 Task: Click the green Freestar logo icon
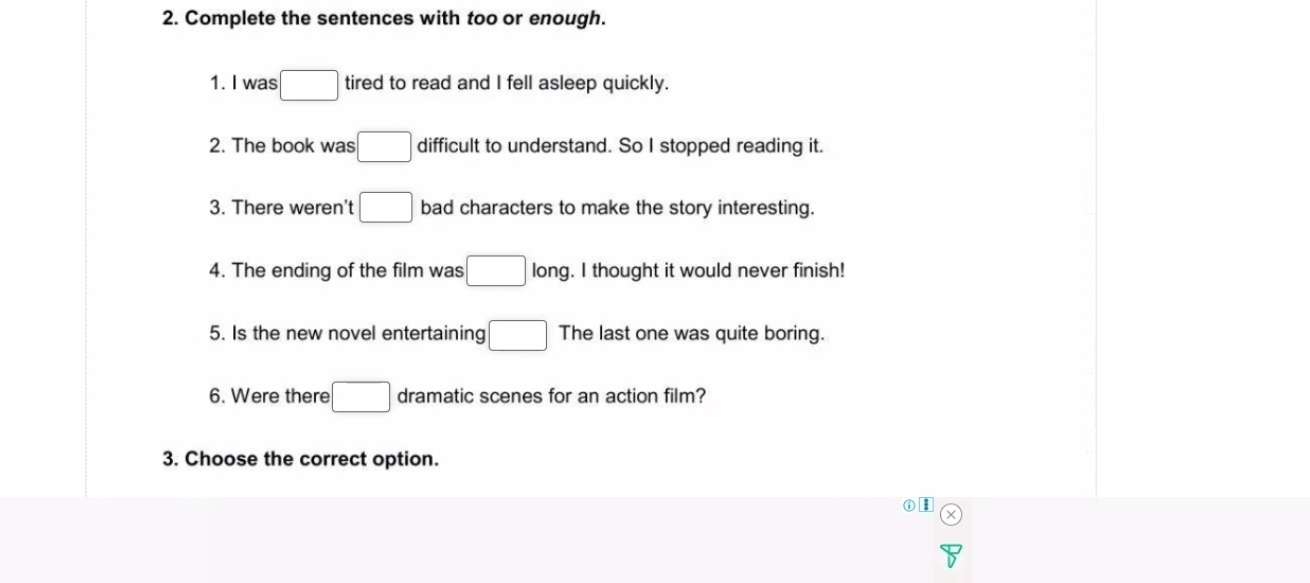[x=952, y=555]
